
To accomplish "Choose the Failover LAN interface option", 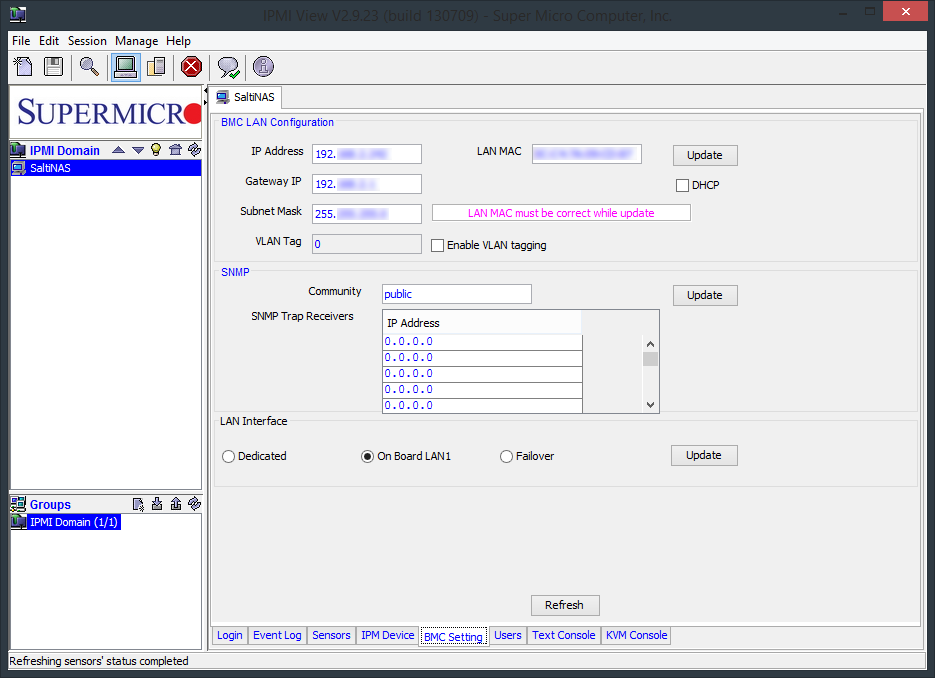I will click(x=506, y=457).
